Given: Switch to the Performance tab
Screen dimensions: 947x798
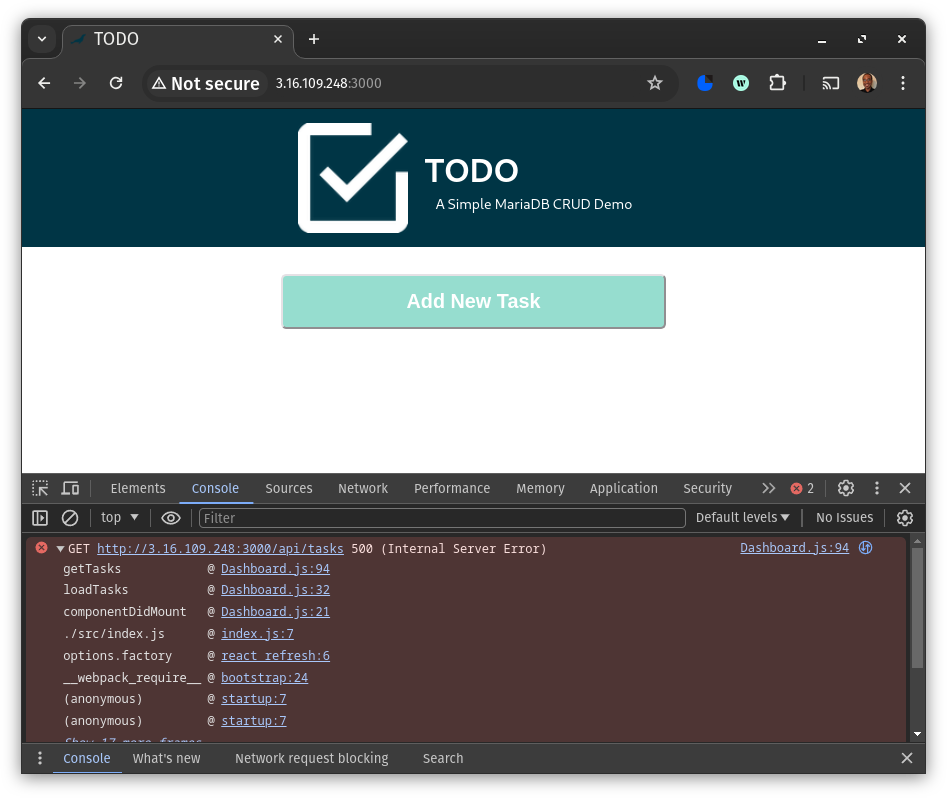Looking at the screenshot, I should click(452, 488).
